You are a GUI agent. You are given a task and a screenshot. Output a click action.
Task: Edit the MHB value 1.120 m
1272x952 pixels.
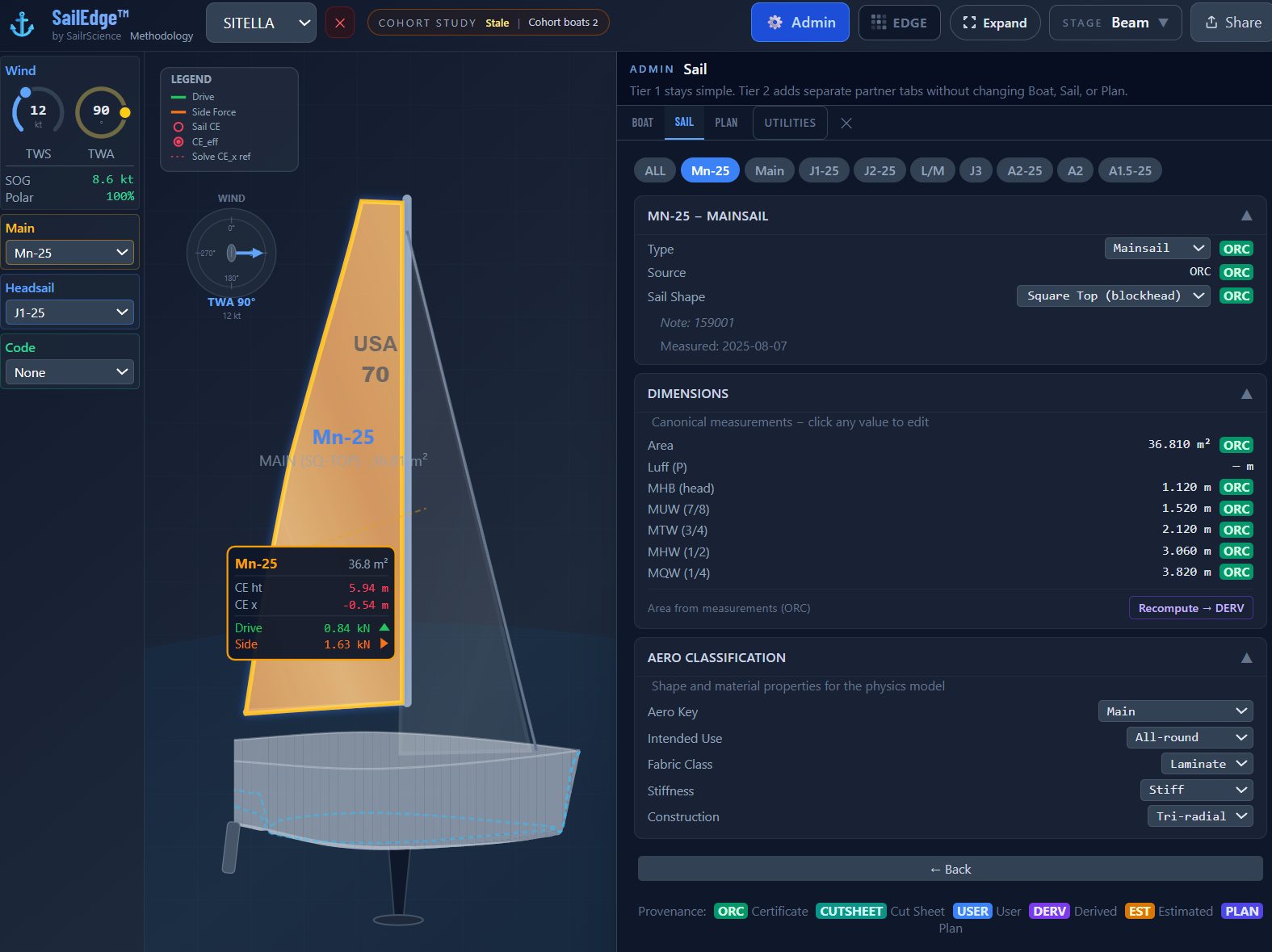pos(1186,487)
